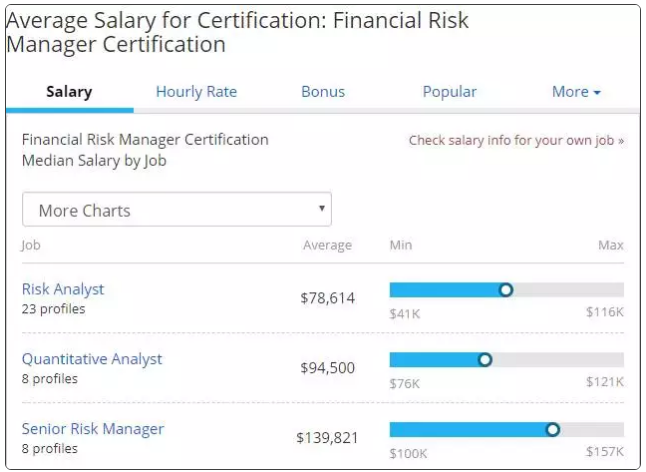Click the Quantitative Analyst average $94,500
This screenshot has height=472, width=646.
[327, 368]
